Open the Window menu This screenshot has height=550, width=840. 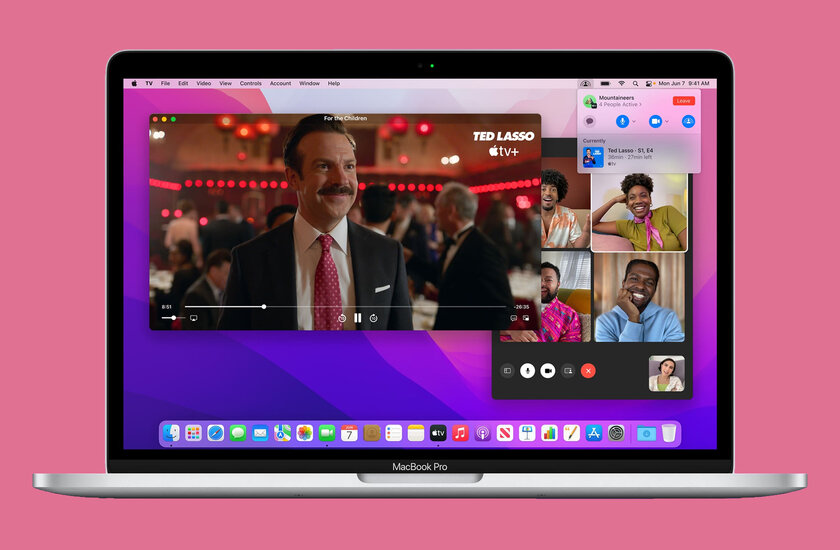tap(309, 84)
